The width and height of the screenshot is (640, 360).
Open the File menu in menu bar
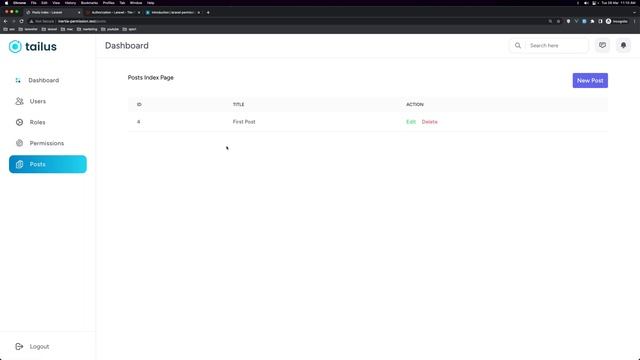(x=33, y=3)
